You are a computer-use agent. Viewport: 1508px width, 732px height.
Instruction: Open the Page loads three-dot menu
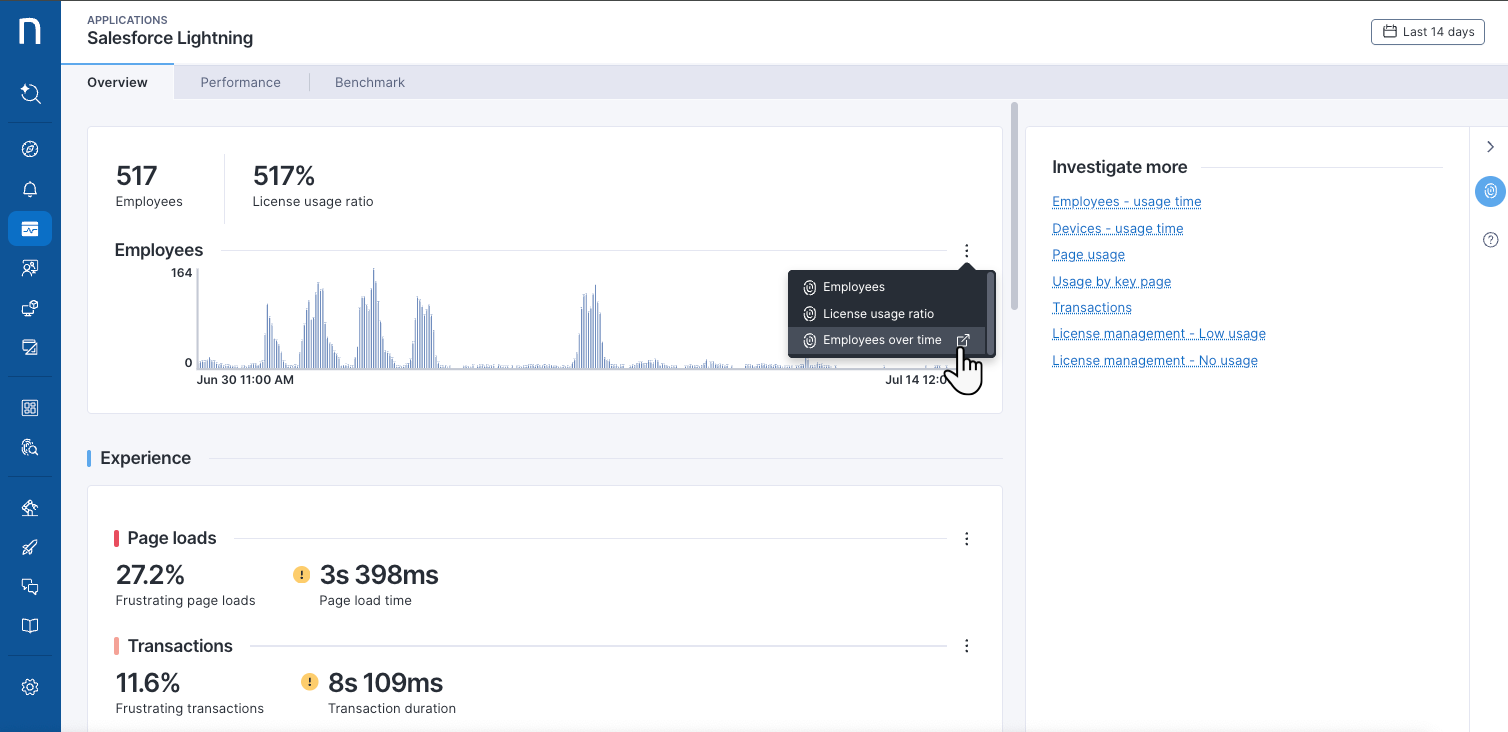tap(966, 538)
